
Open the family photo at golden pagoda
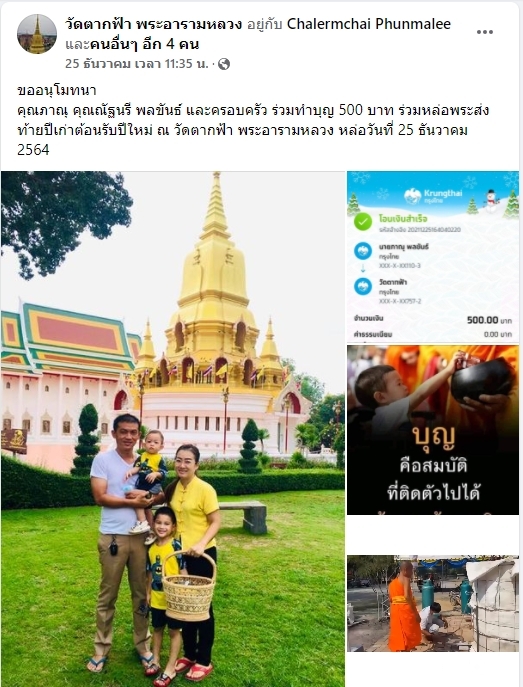173,428
